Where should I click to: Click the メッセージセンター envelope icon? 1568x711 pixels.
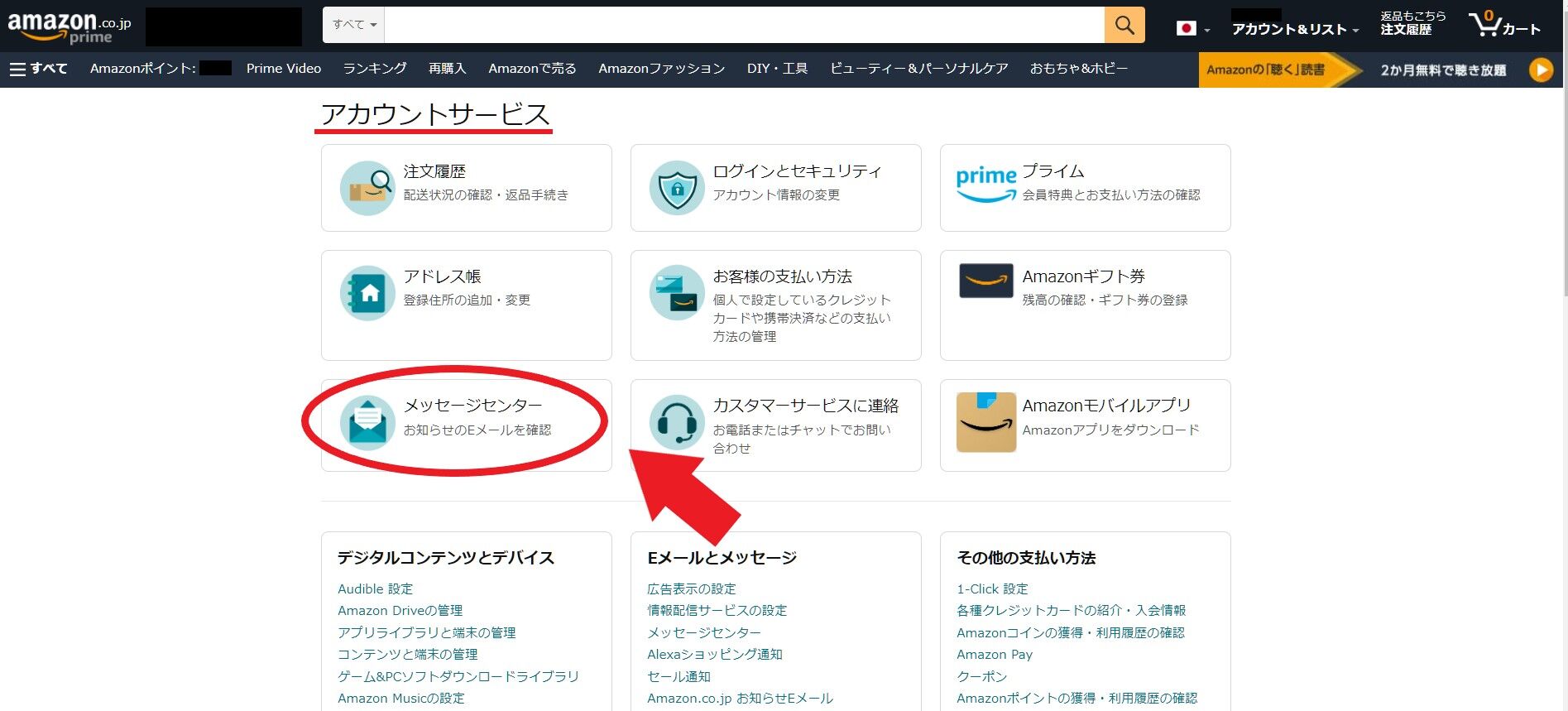(x=367, y=422)
